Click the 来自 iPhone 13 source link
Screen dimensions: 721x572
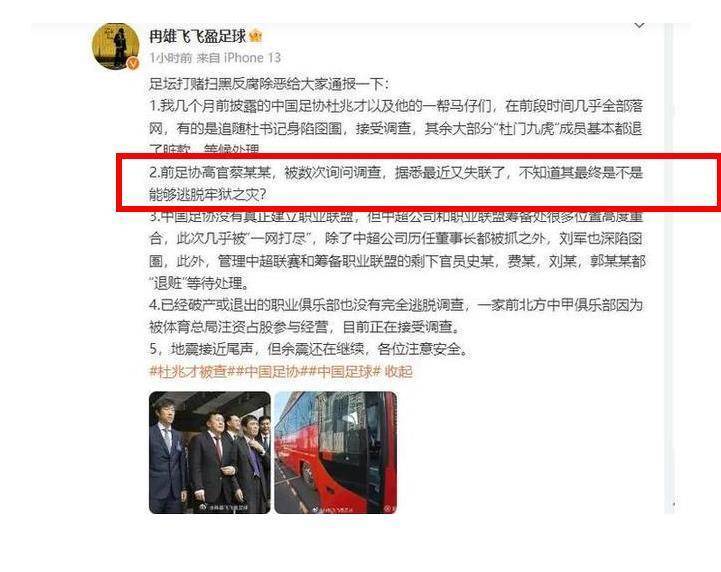(239, 57)
